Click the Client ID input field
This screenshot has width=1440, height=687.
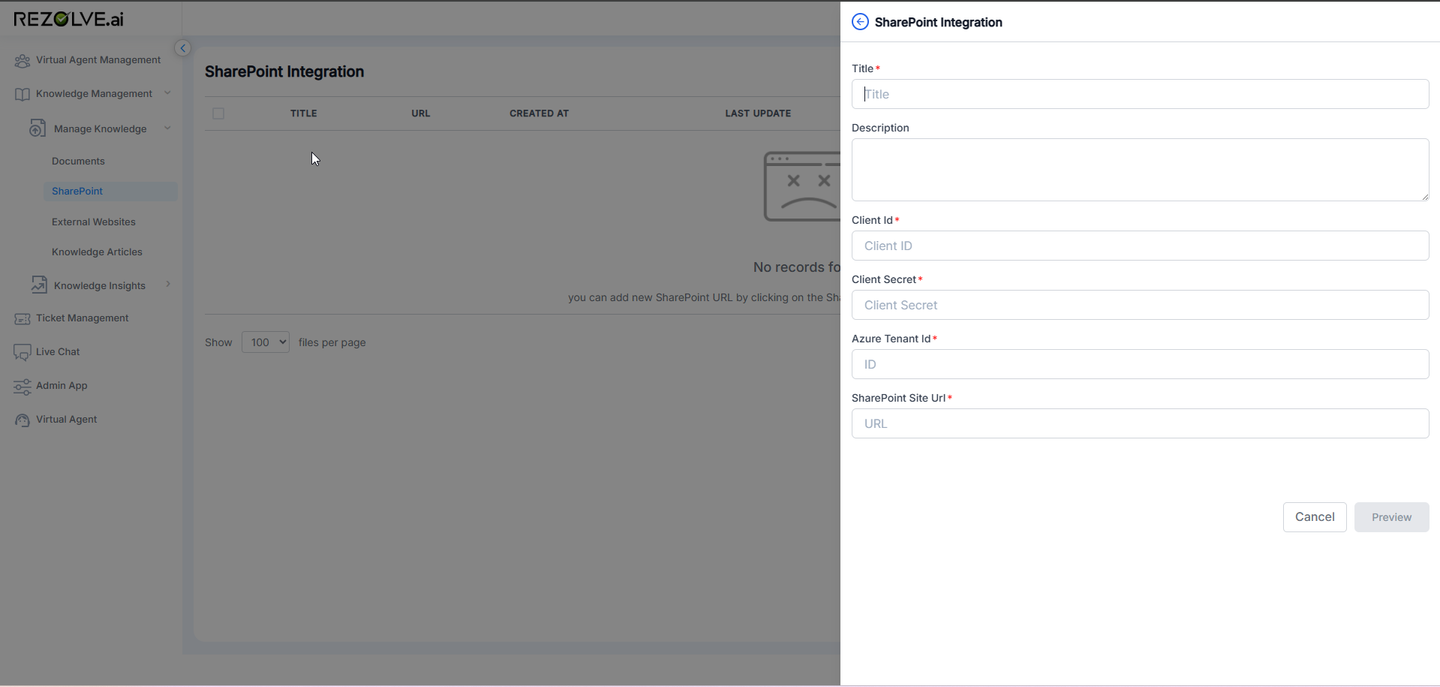(x=1140, y=246)
